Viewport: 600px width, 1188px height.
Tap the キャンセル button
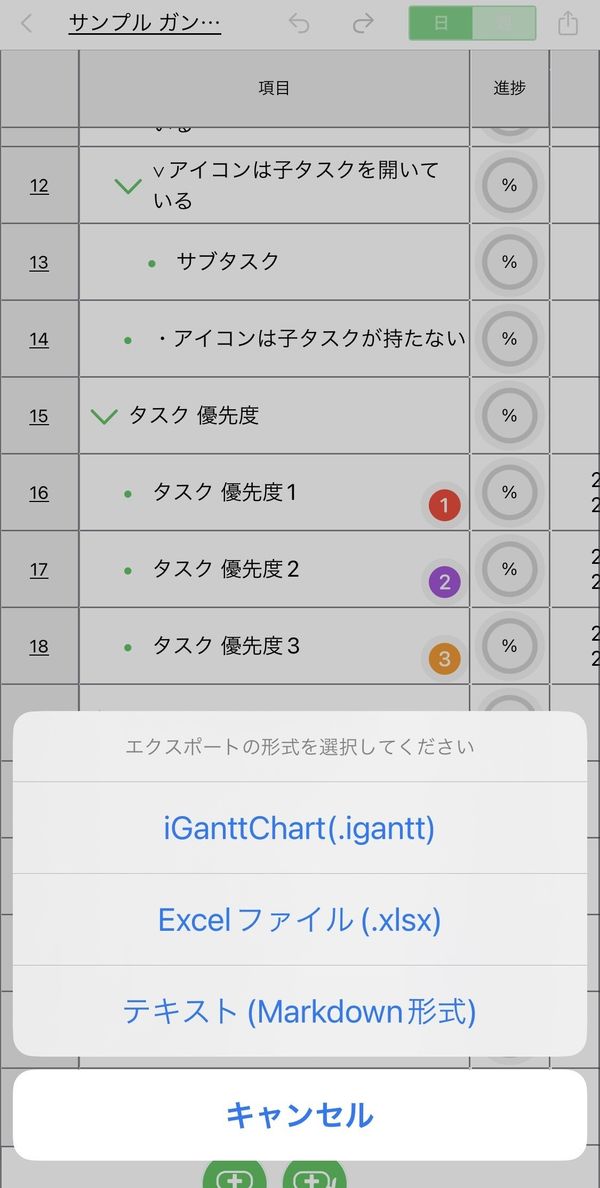click(x=300, y=1115)
